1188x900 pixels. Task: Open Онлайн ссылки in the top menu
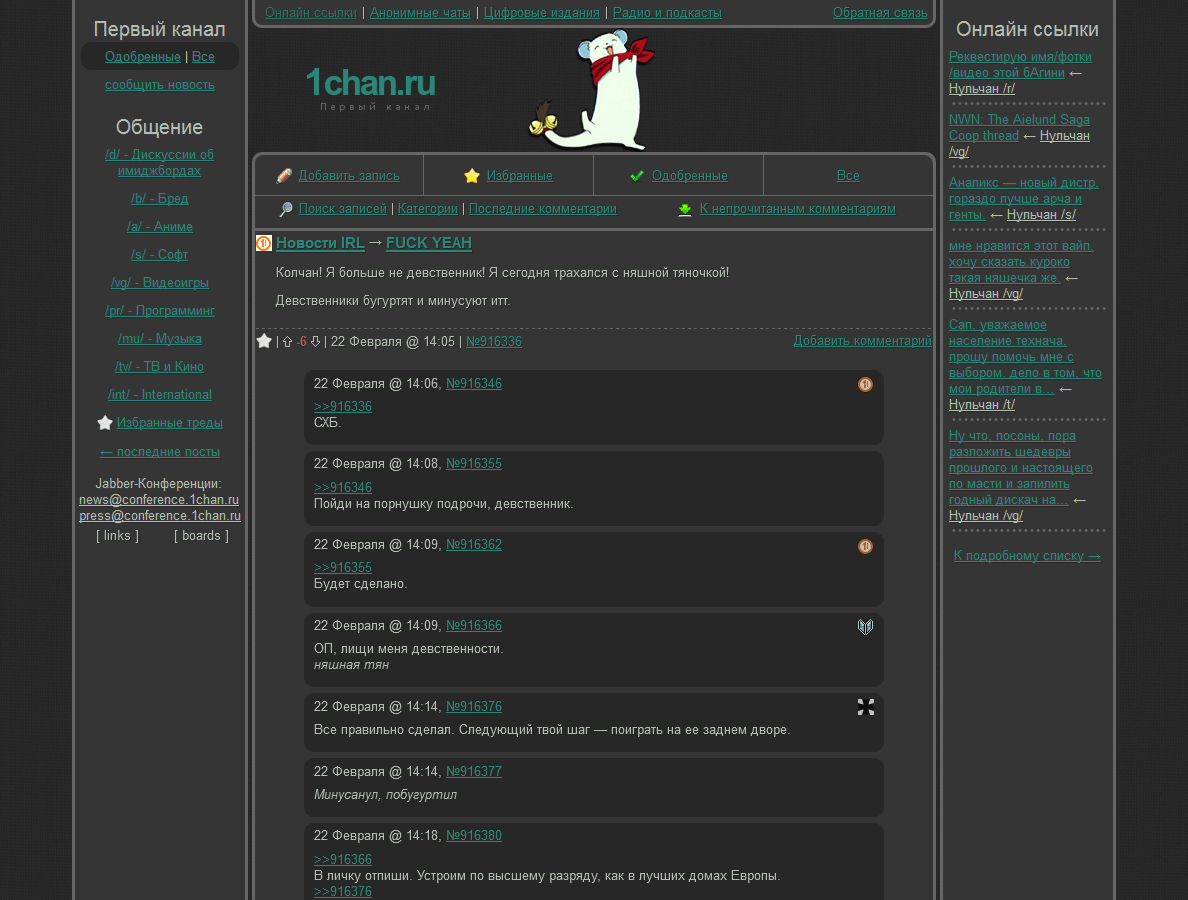[x=311, y=13]
